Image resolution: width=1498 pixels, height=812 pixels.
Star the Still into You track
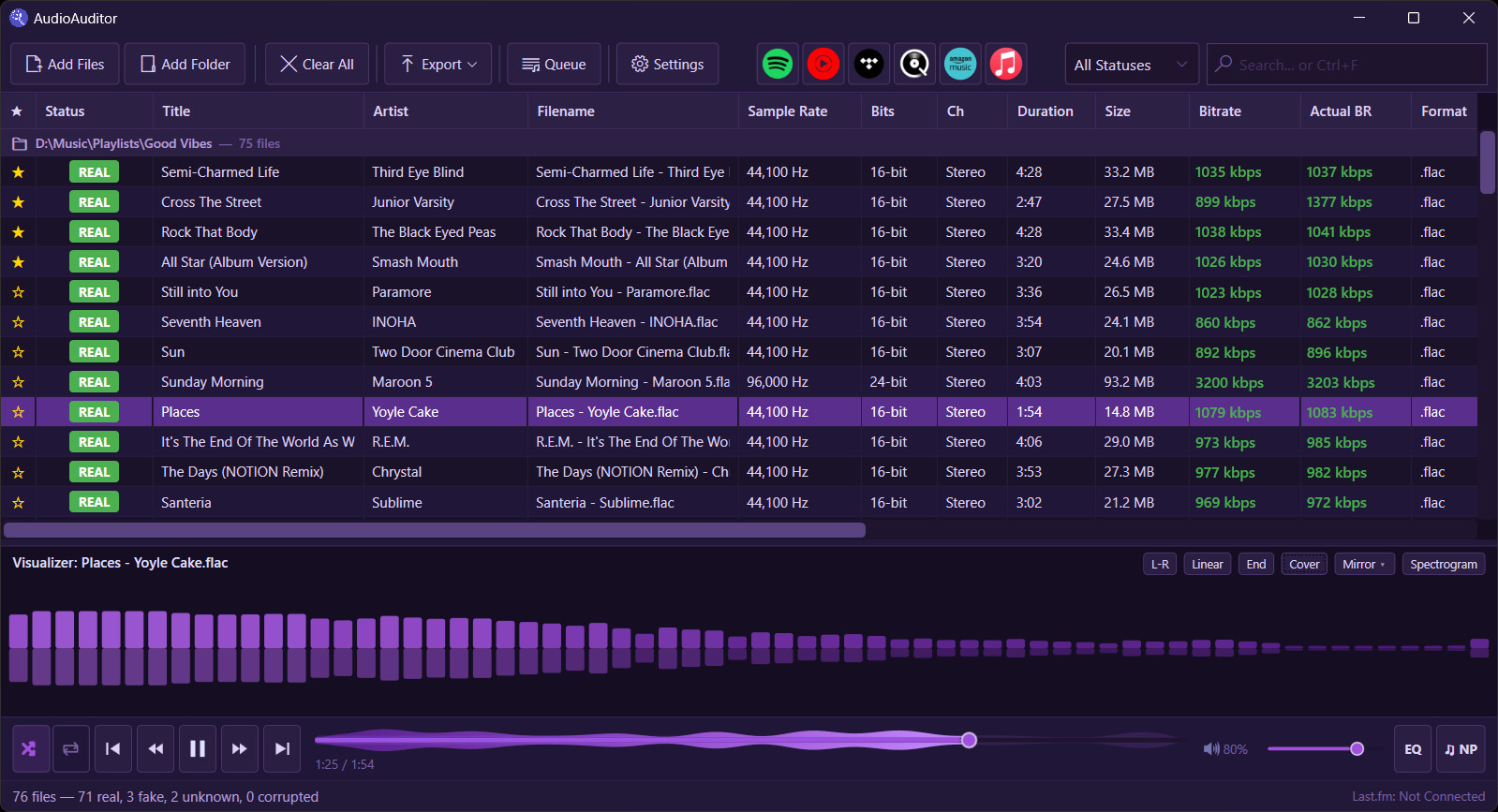click(18, 292)
